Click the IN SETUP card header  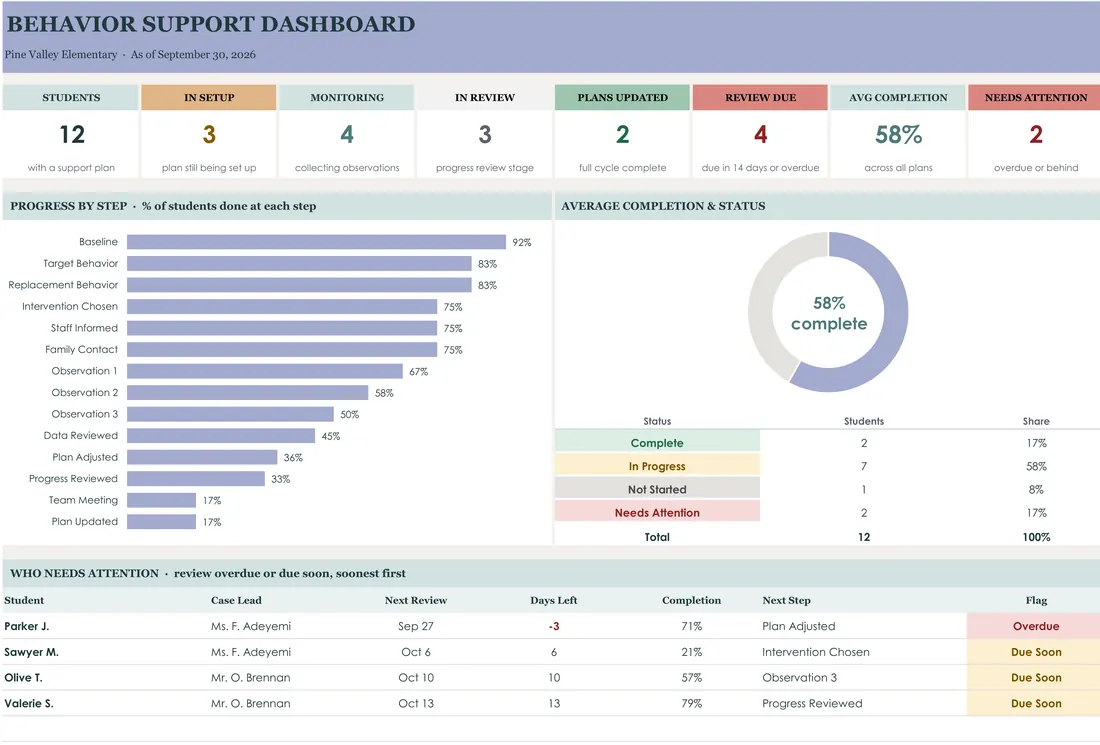(x=208, y=98)
